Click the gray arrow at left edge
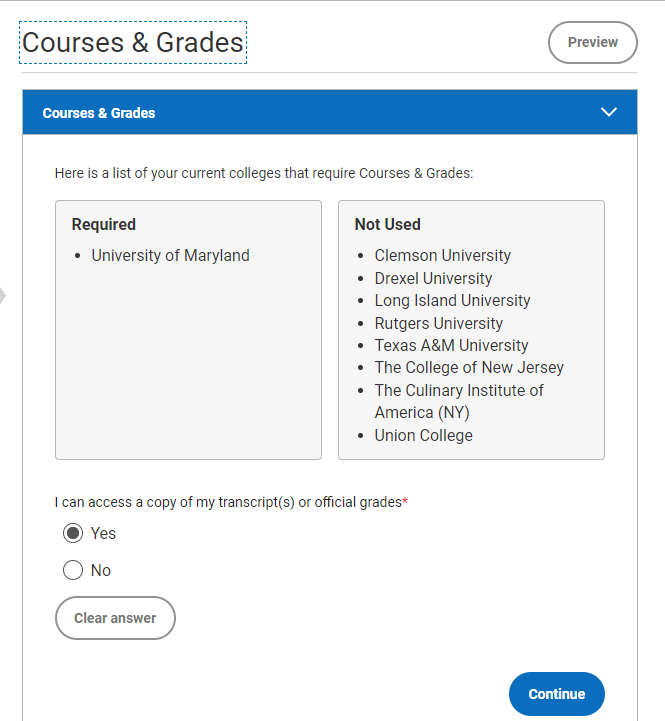Screen dimensions: 665x721 [3, 295]
